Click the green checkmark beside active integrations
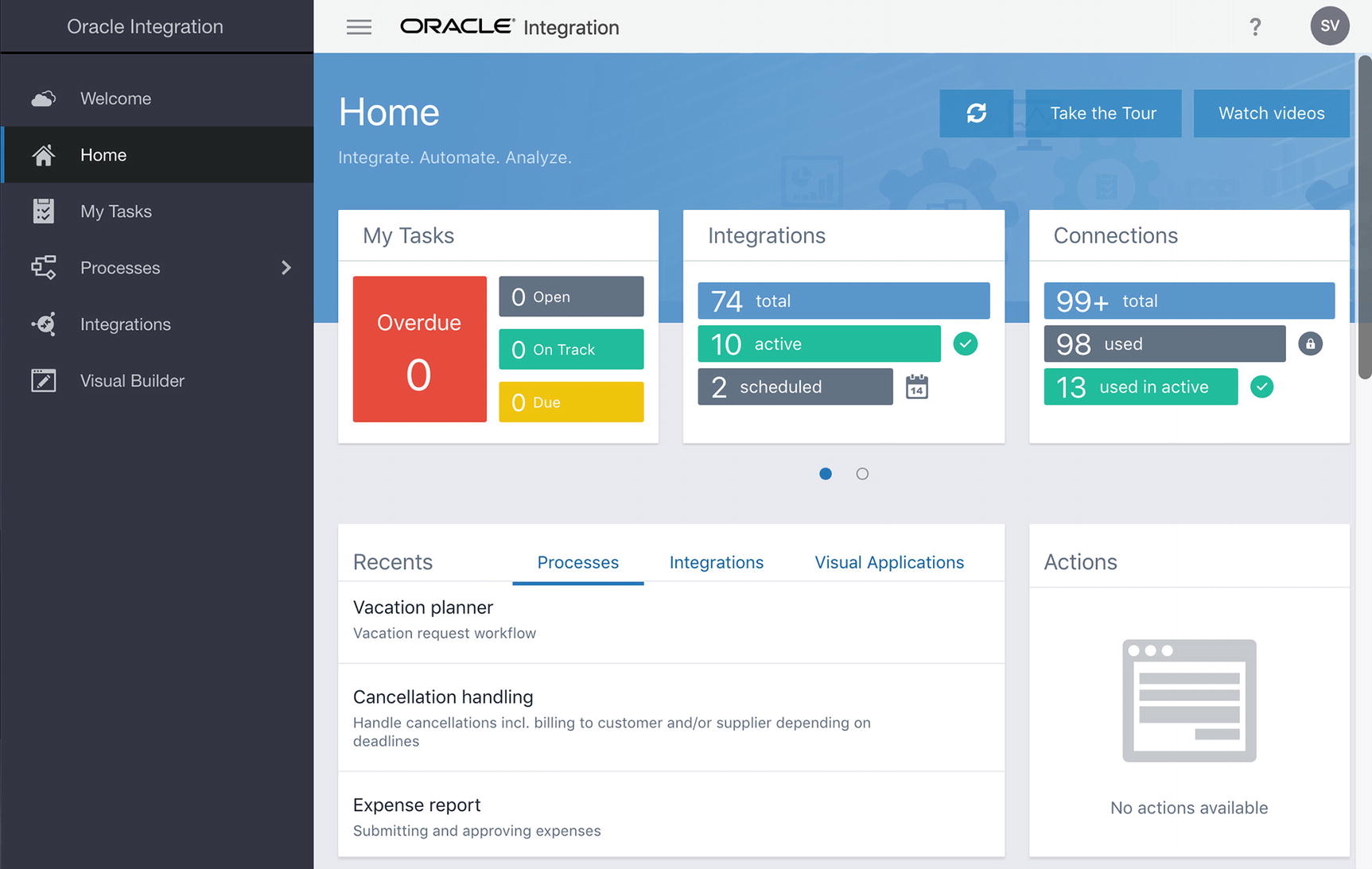The image size is (1372, 869). [x=965, y=344]
